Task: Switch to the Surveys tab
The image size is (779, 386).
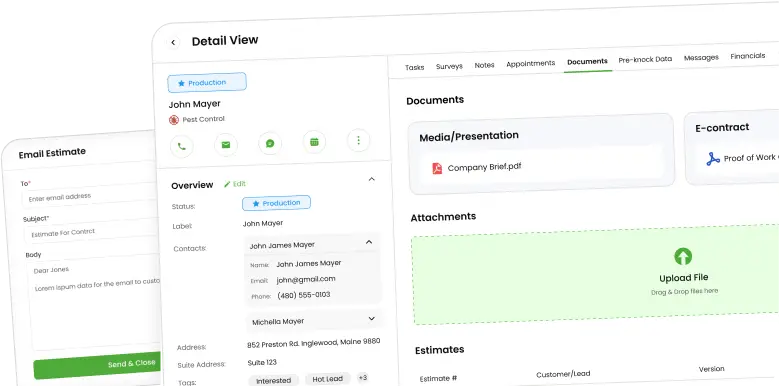Action: 449,66
